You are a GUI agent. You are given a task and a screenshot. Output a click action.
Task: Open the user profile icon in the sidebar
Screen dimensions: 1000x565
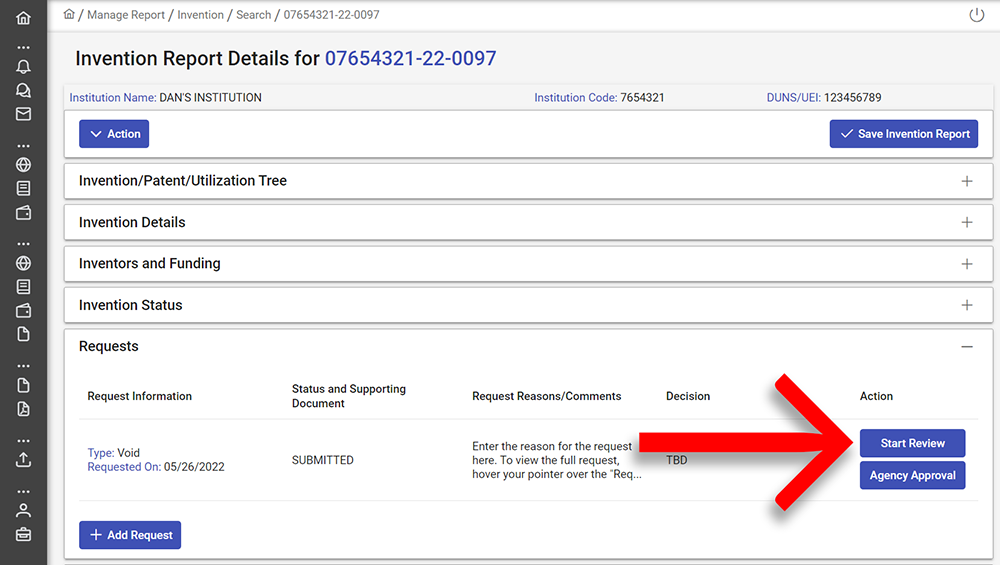tap(23, 510)
